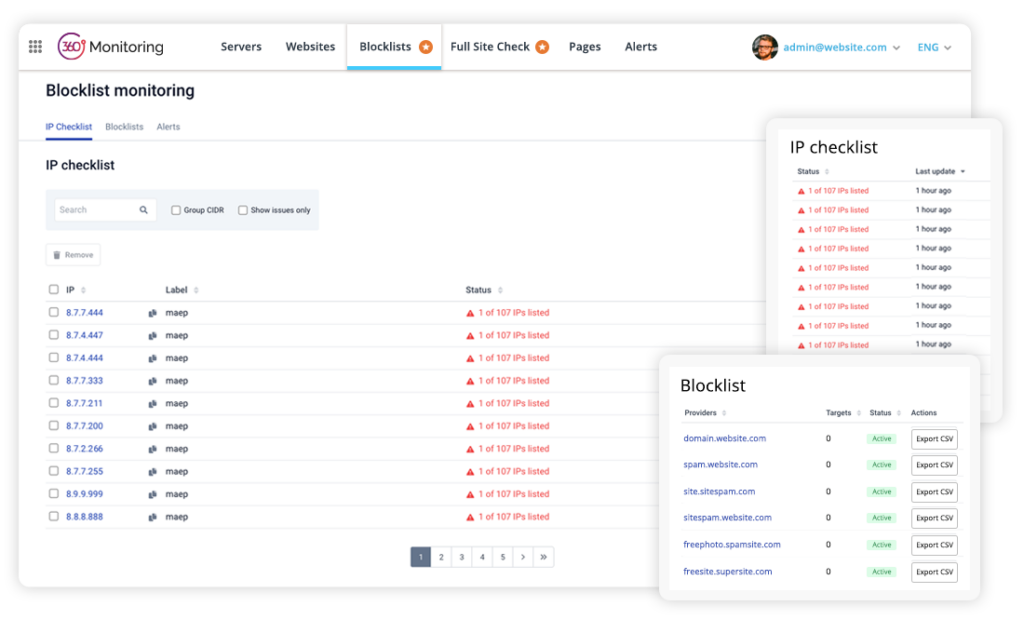Click the trash icon on the Remove button

[58, 254]
